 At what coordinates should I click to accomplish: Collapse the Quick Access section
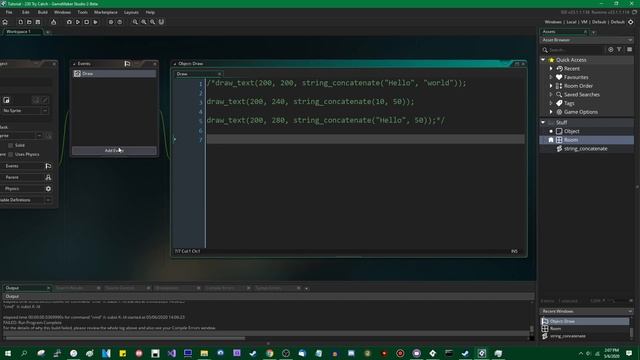543,60
